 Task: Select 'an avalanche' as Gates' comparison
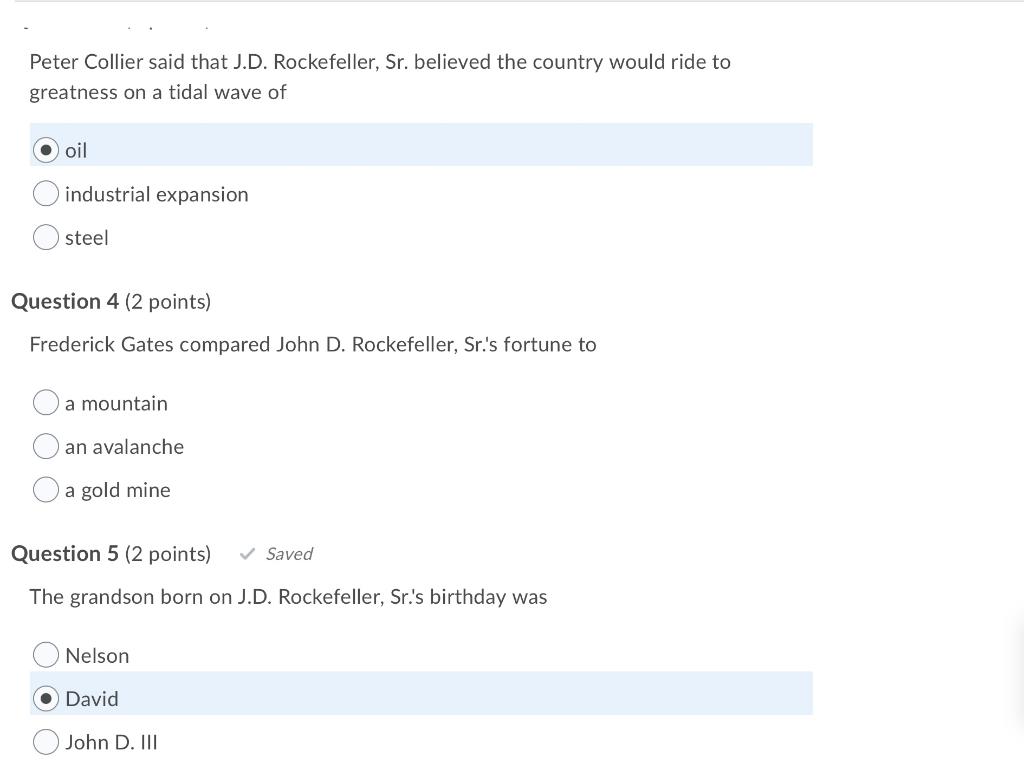(x=45, y=446)
